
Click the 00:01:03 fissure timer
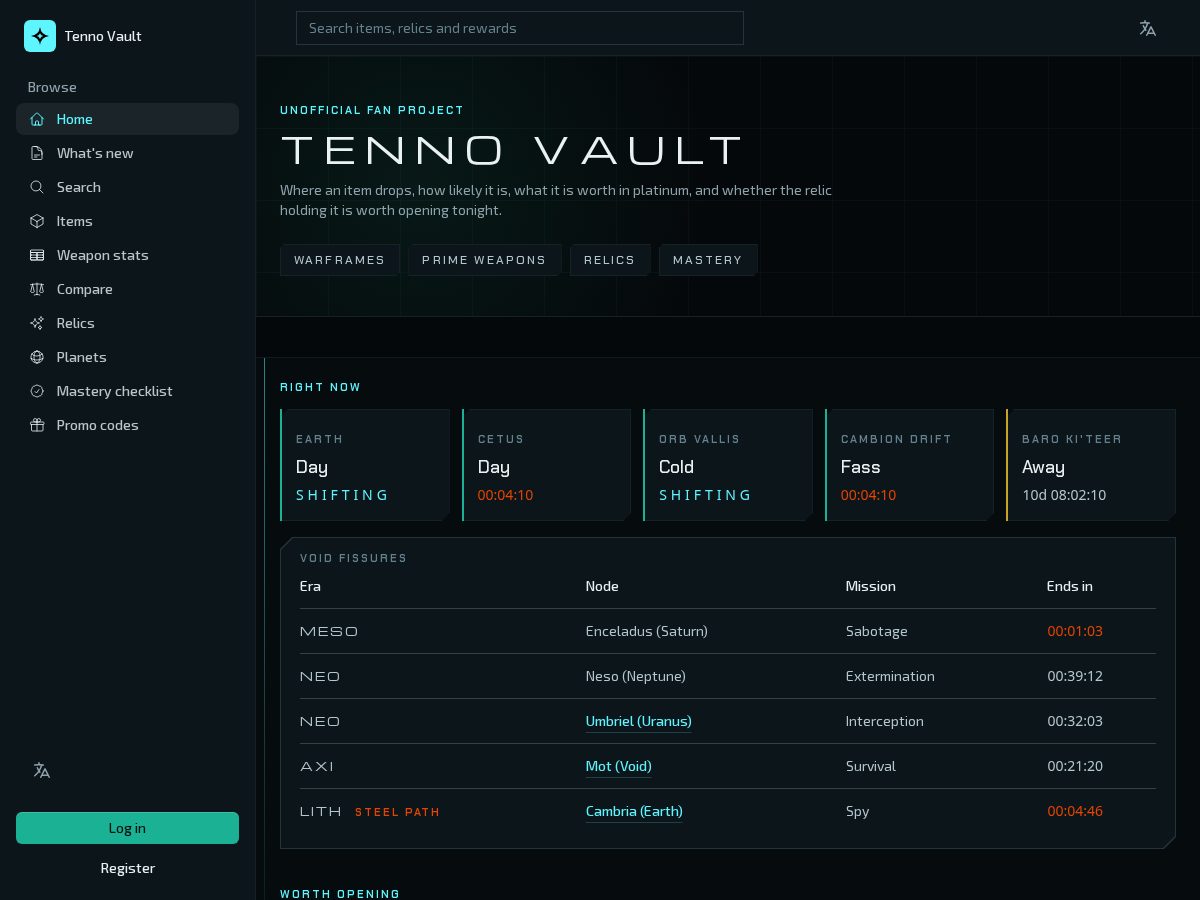click(x=1075, y=631)
